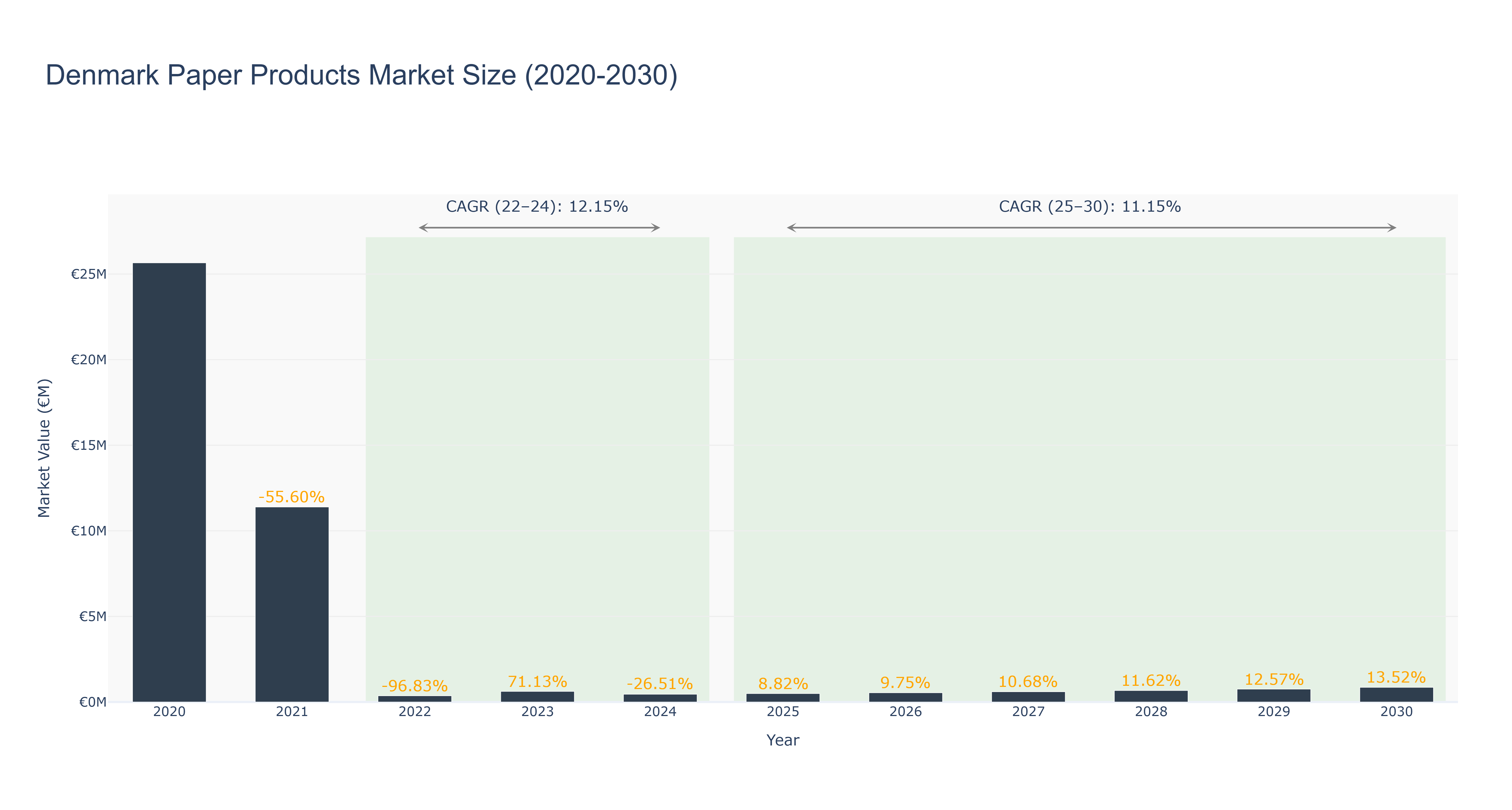Click the 'CAGR (25–30): 11.15%' annotation
The height and width of the screenshot is (810, 1512).
pos(1090,207)
